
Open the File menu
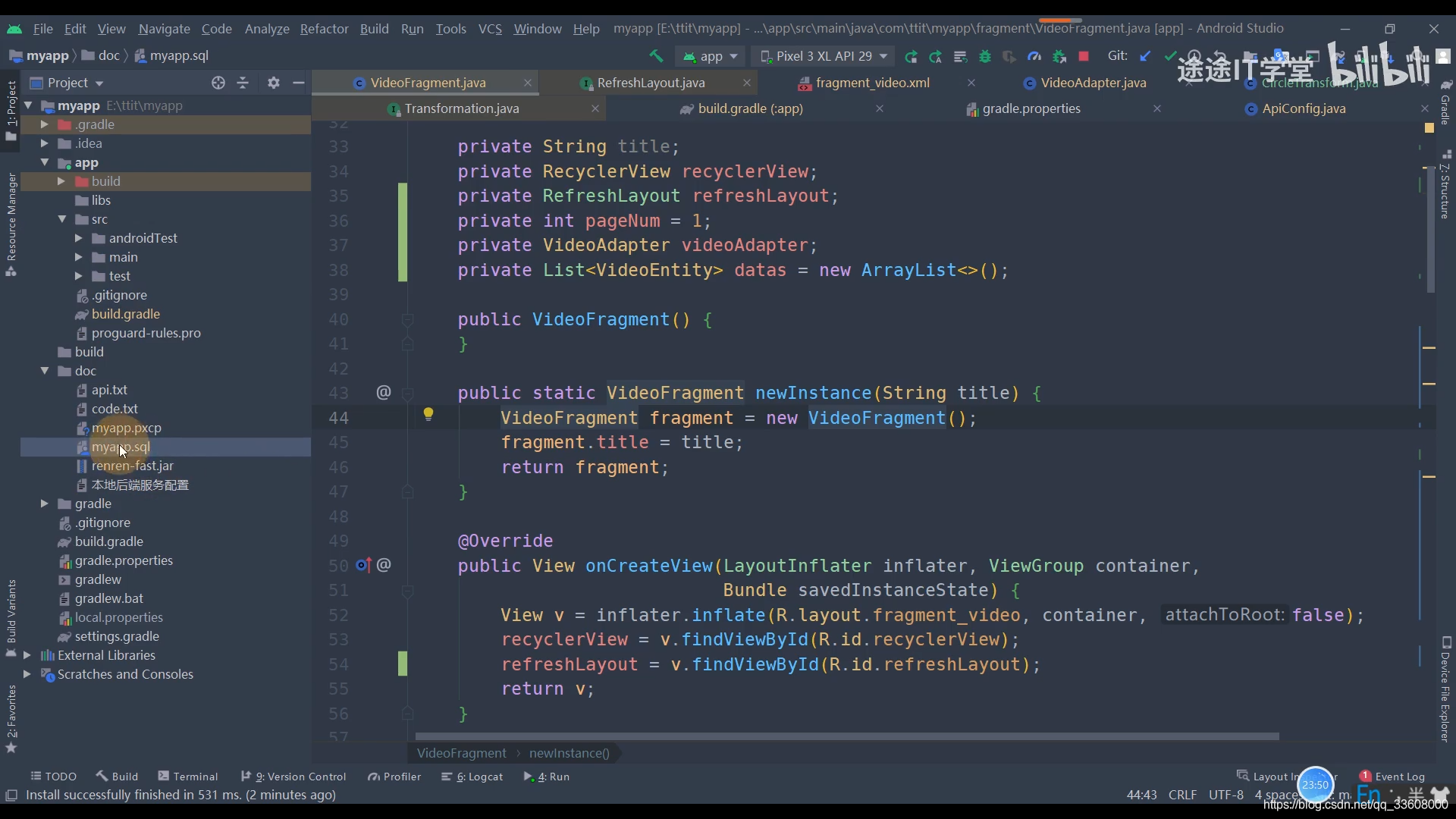[43, 28]
